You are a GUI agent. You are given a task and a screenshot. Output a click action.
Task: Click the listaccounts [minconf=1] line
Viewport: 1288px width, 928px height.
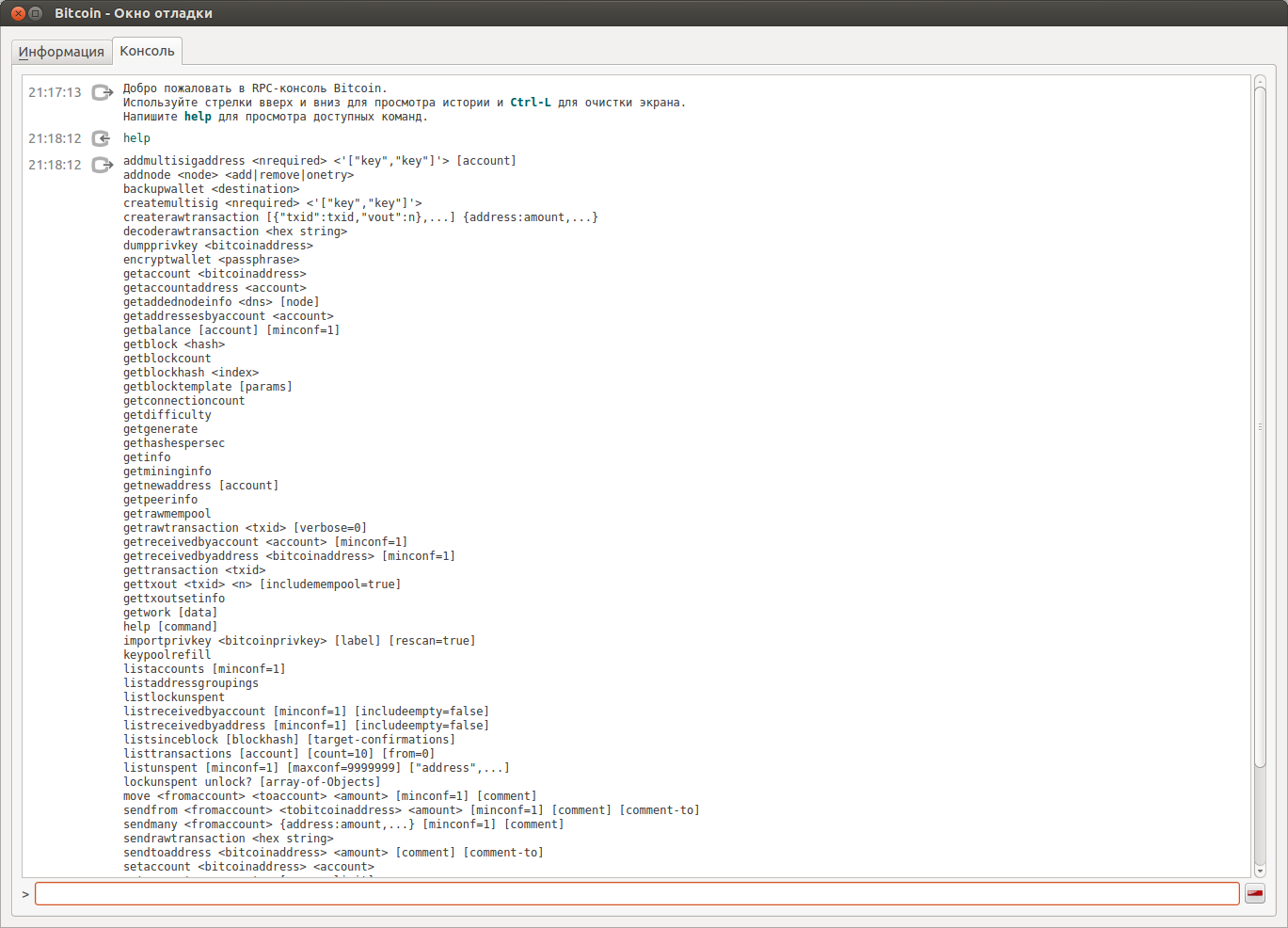204,669
